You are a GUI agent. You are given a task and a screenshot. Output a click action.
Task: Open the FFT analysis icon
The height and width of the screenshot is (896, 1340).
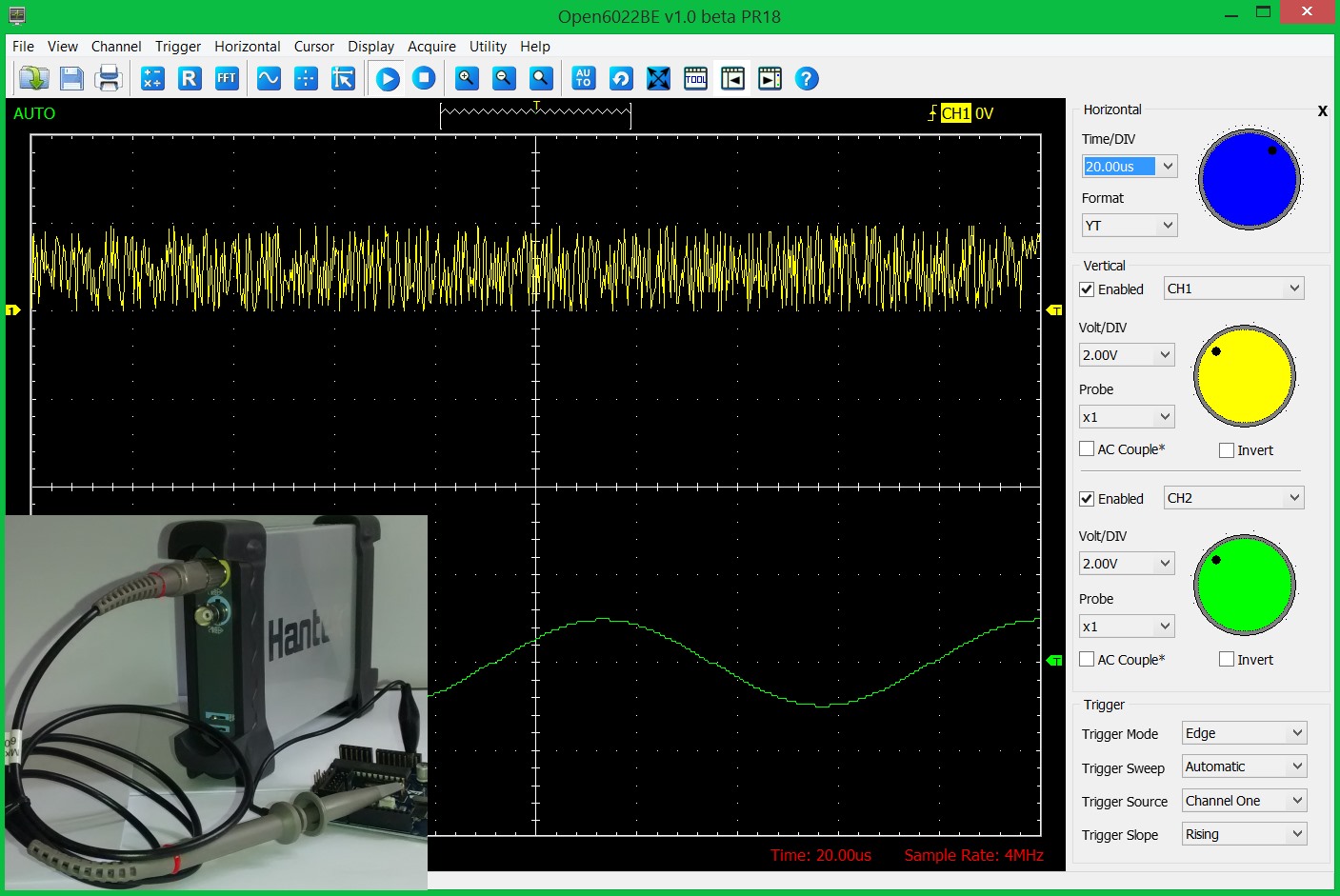[x=226, y=78]
